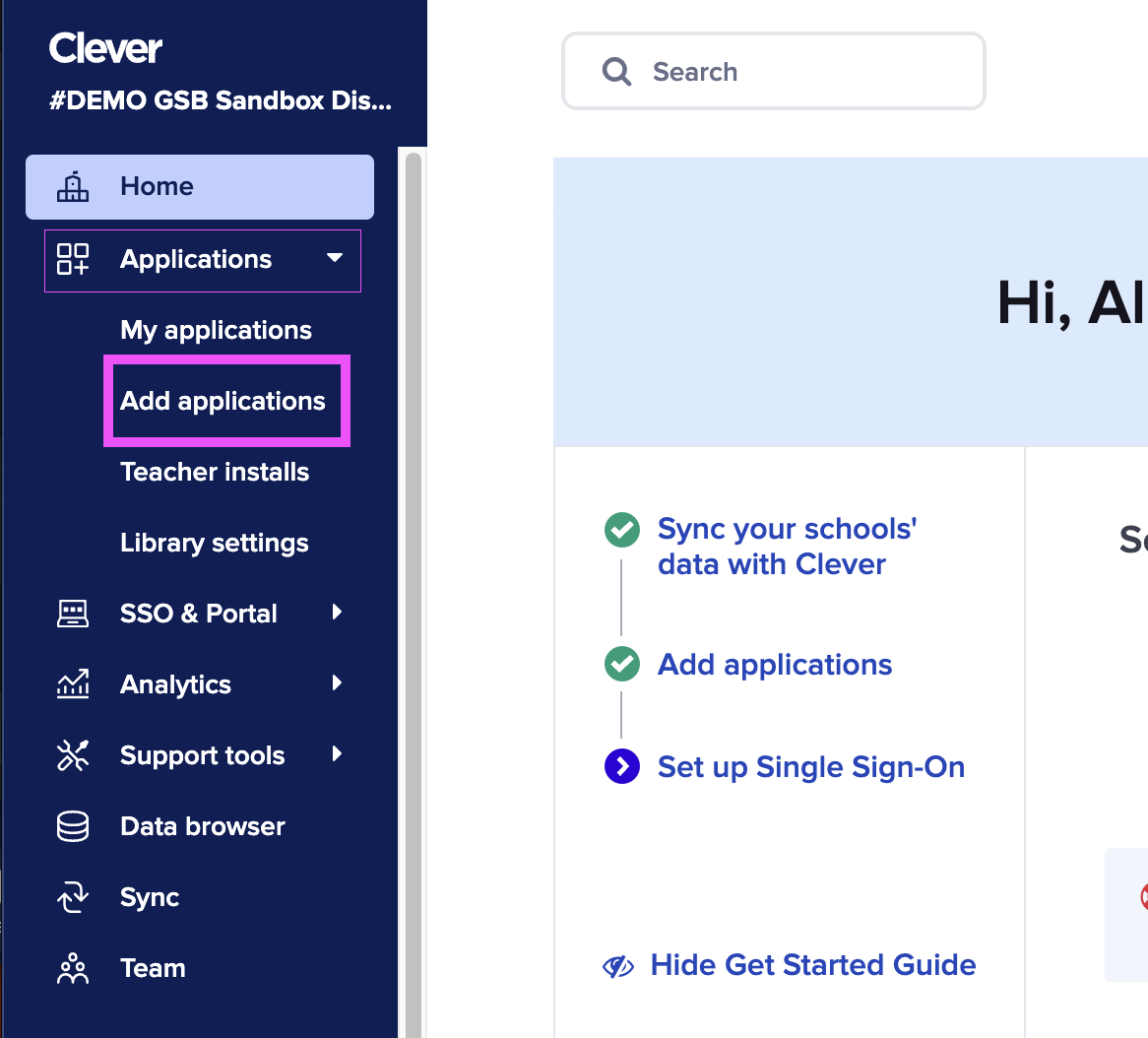
Task: Click the crossed-eye icon for hiding guide
Action: tap(618, 966)
